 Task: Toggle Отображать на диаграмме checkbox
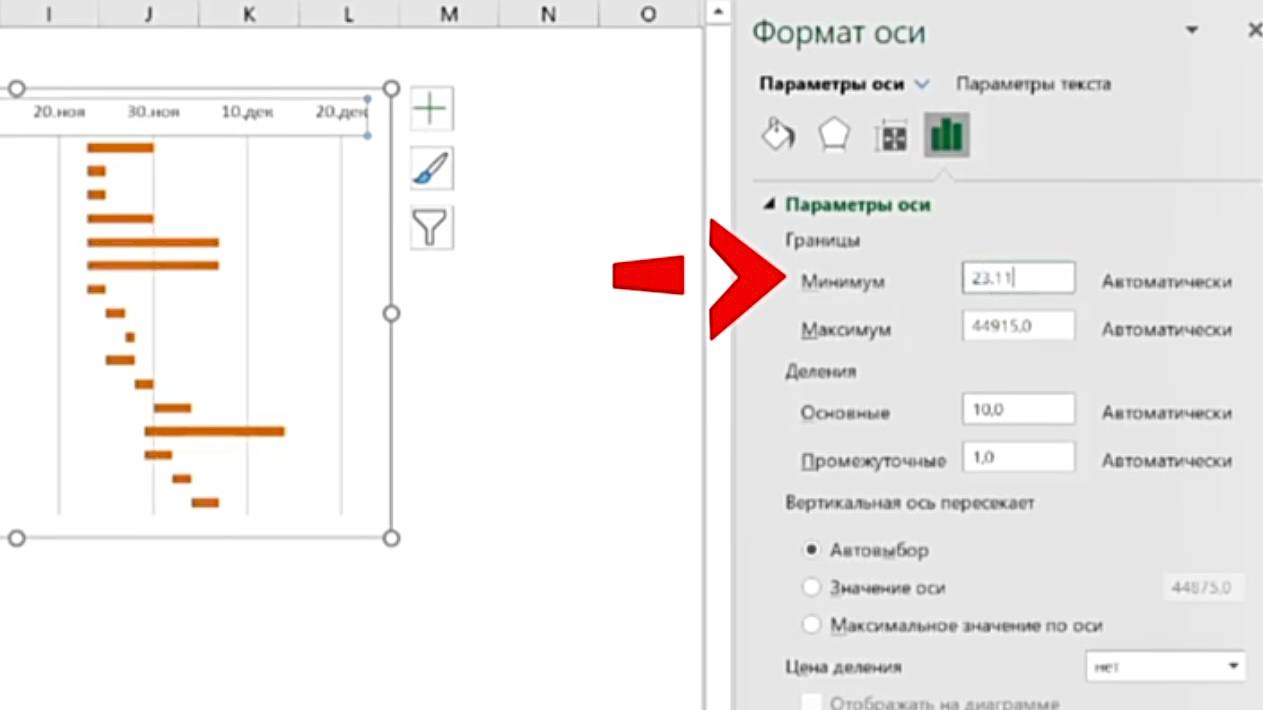coord(812,702)
